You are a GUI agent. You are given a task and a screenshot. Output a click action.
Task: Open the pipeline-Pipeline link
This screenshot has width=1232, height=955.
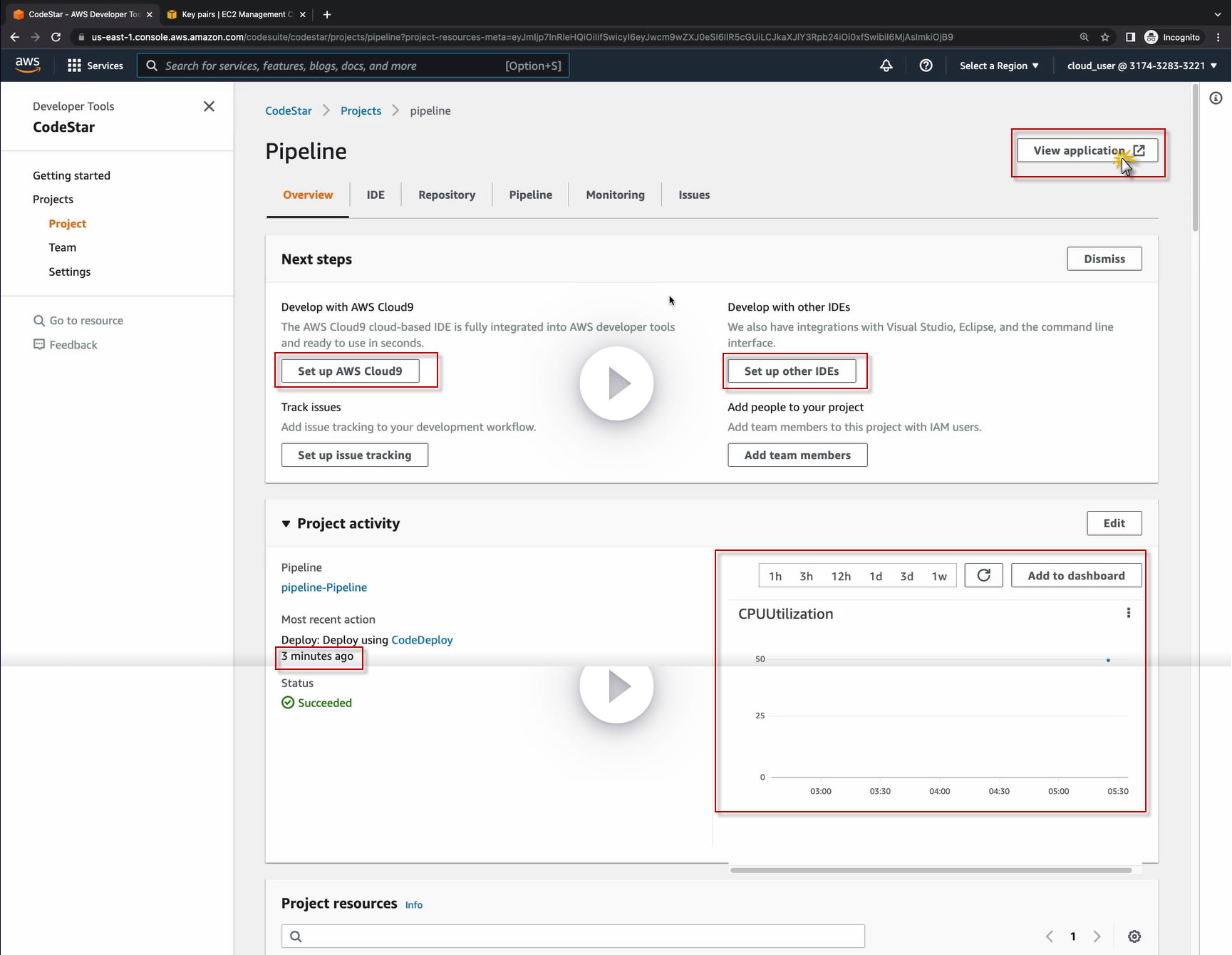[324, 587]
